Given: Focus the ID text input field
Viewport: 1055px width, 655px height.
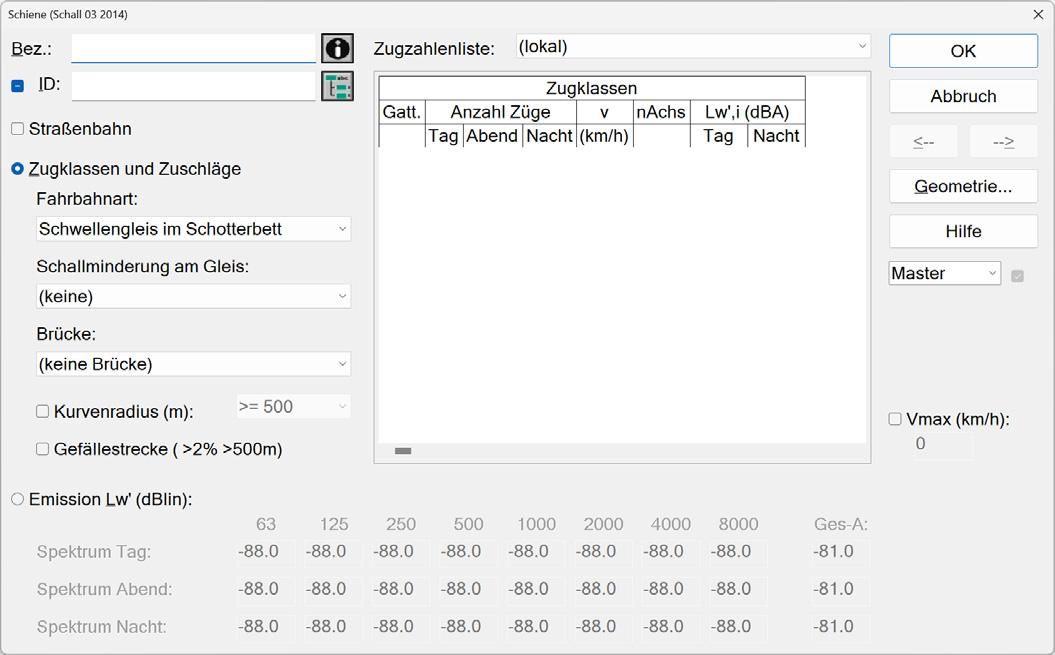Looking at the screenshot, I should tap(193, 86).
